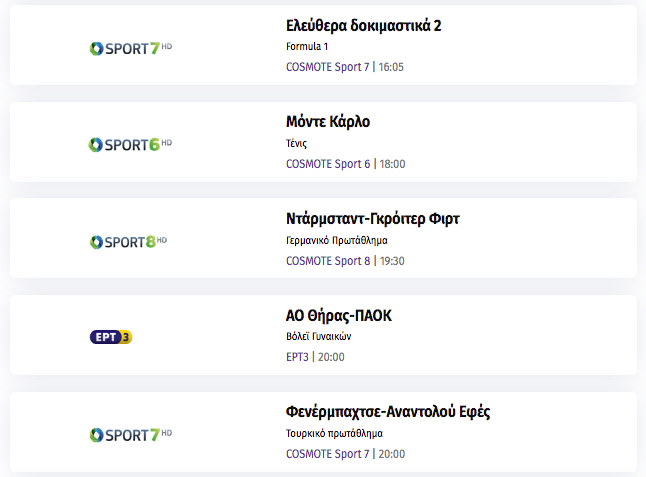Select the Τουρκικό πρωτάθλημα label
646x477 pixels.
[334, 433]
